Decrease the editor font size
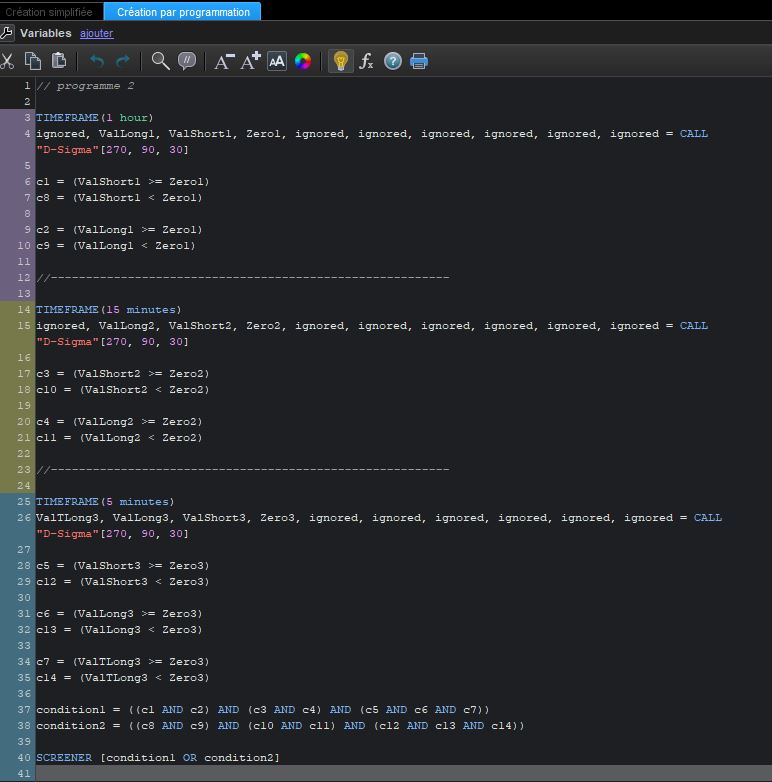772x782 pixels. coord(224,61)
